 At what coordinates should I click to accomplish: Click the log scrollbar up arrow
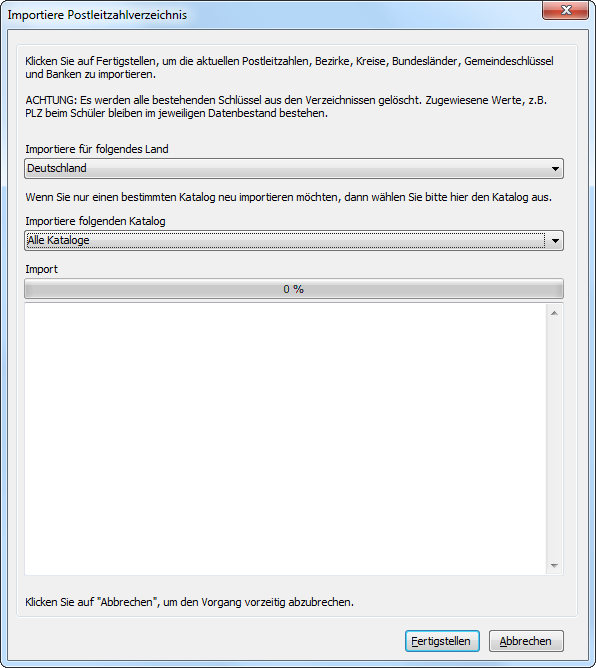(x=554, y=313)
